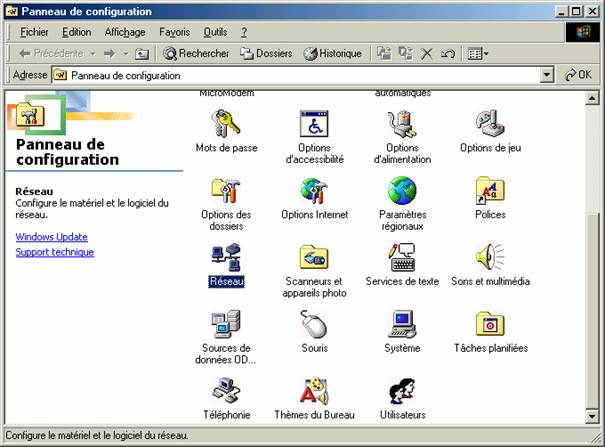605x447 pixels.
Task: Click the Delete X toolbar icon
Action: pyautogui.click(x=426, y=54)
